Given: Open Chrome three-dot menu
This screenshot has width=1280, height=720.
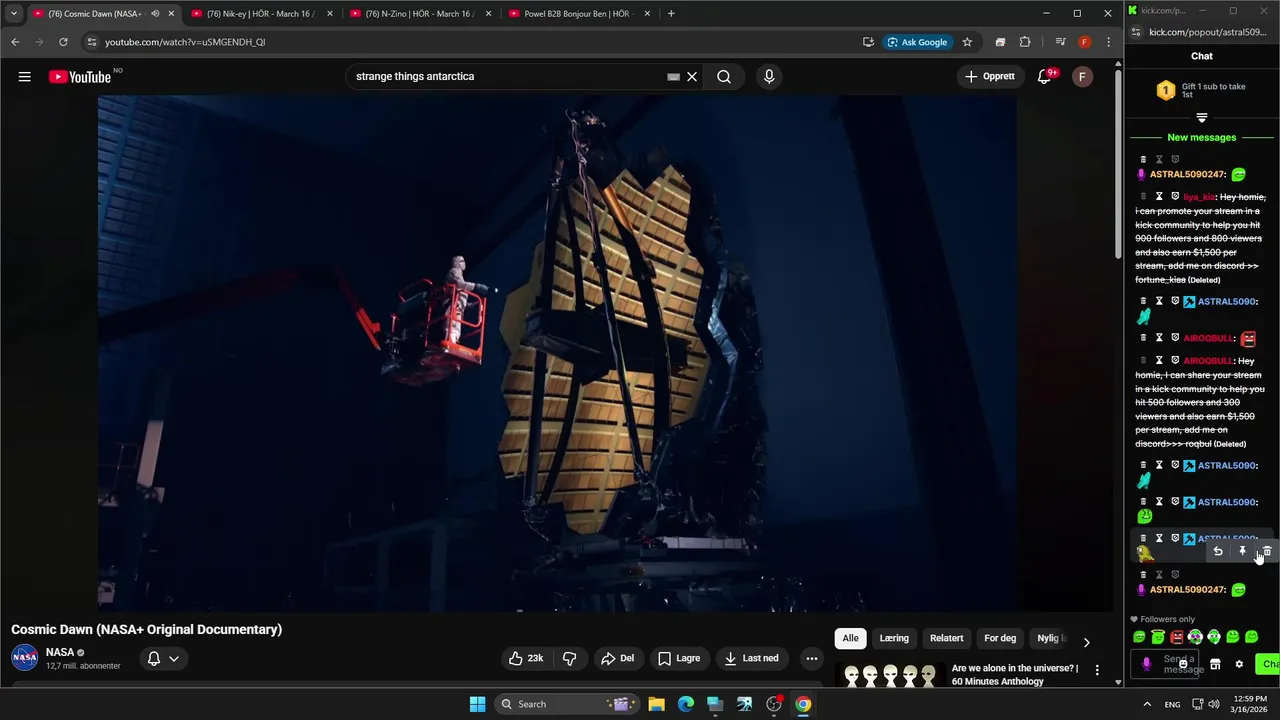Looking at the screenshot, I should [x=1108, y=42].
